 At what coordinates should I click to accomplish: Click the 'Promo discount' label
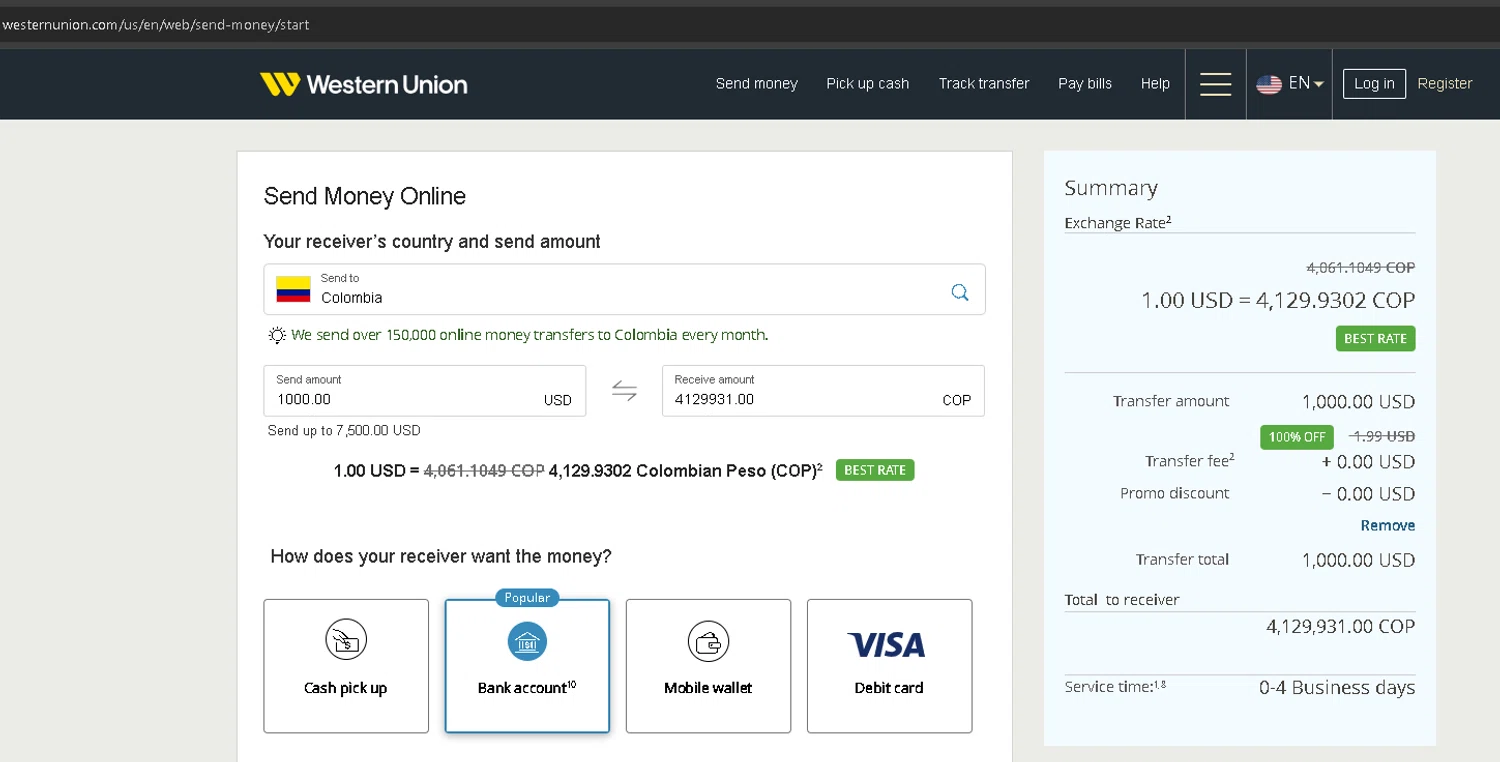click(x=1175, y=493)
